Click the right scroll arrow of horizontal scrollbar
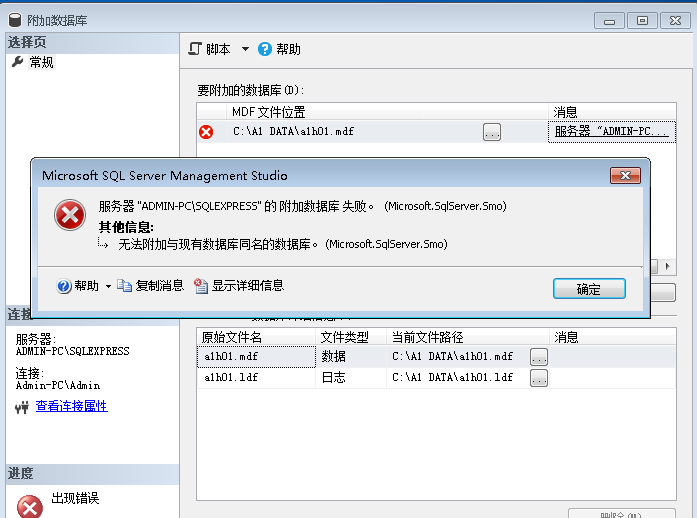 click(668, 266)
